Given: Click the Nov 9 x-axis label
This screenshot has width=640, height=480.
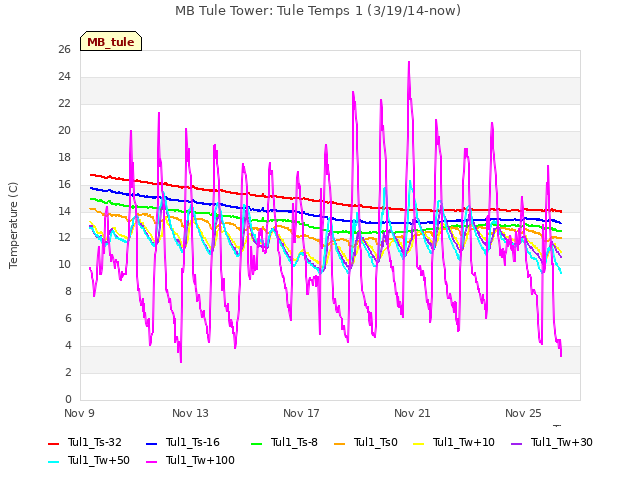Looking at the screenshot, I should [79, 413].
